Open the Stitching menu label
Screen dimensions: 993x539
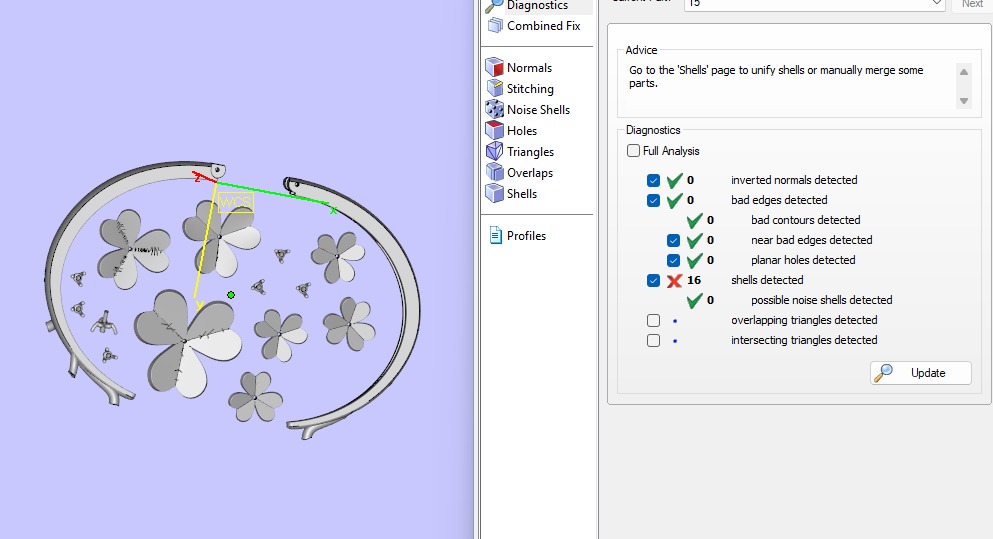click(x=530, y=89)
